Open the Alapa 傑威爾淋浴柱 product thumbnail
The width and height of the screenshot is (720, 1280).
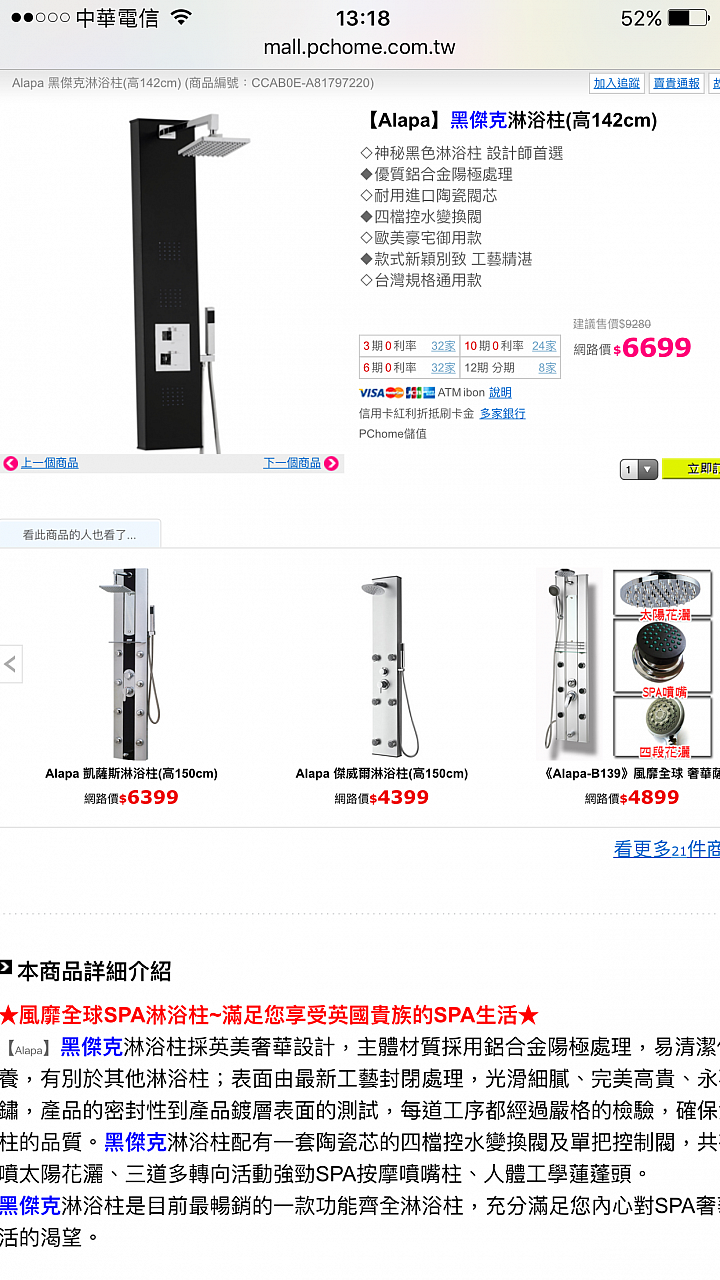point(382,664)
